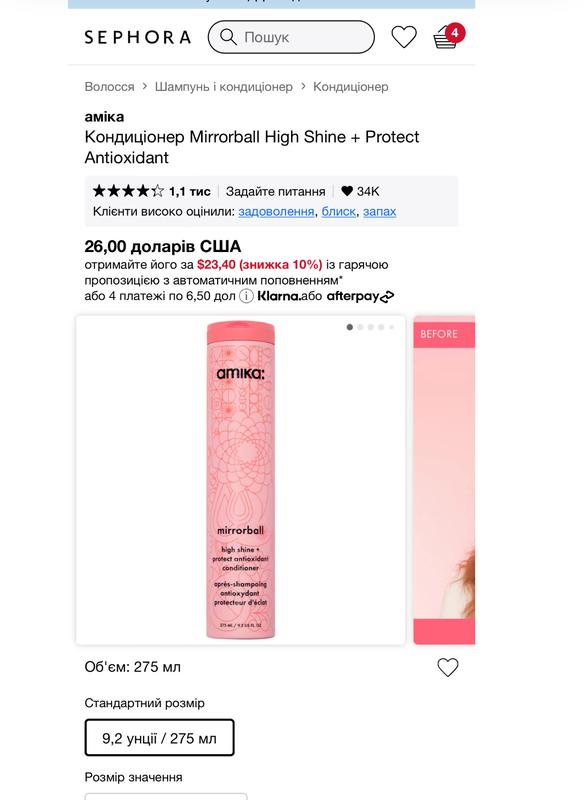Open the Кондиціонер breadcrumb category
The width and height of the screenshot is (584, 800).
pyautogui.click(x=350, y=87)
